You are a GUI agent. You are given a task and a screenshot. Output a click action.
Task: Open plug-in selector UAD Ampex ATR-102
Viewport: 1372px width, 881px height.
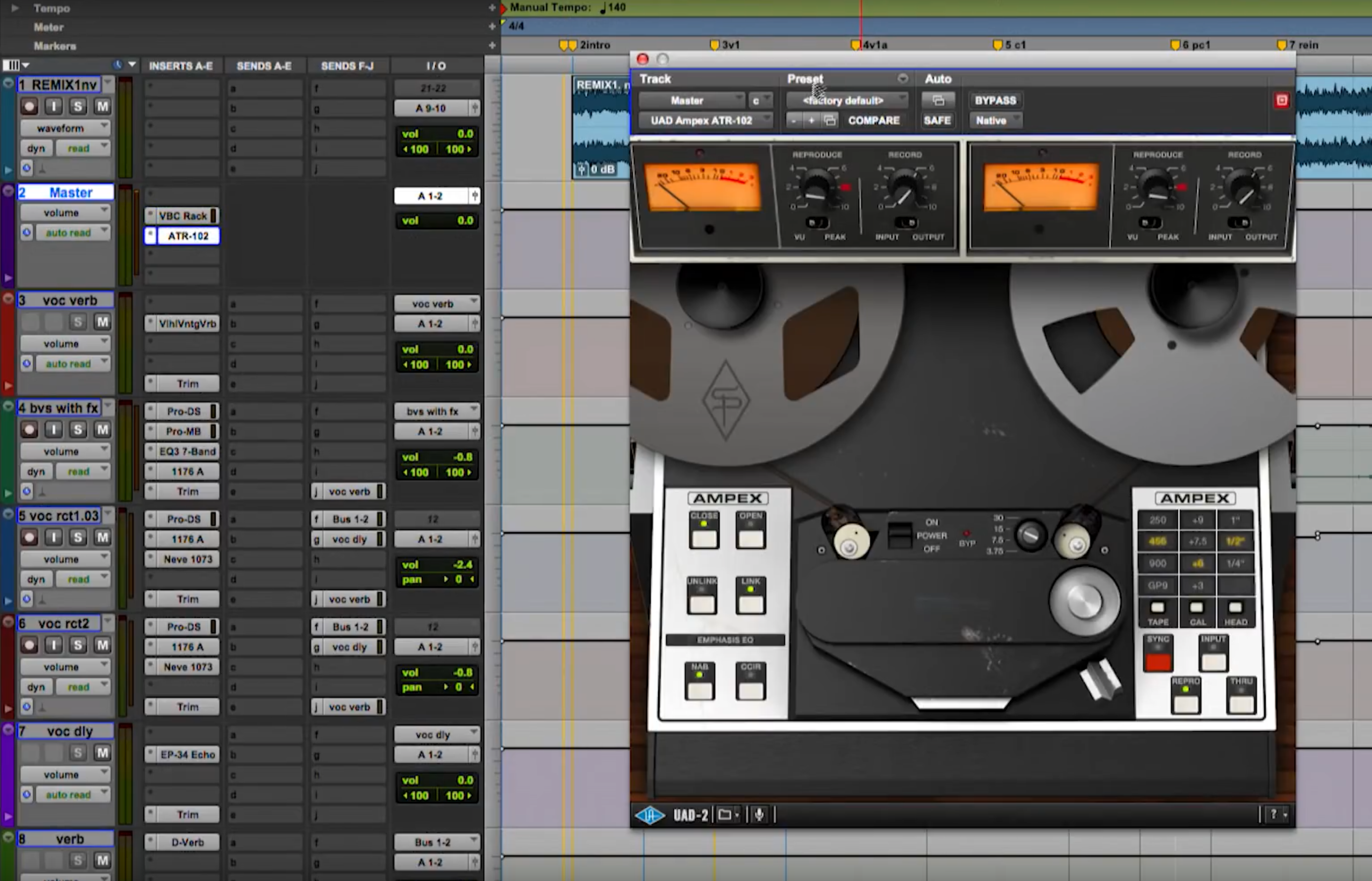(706, 120)
